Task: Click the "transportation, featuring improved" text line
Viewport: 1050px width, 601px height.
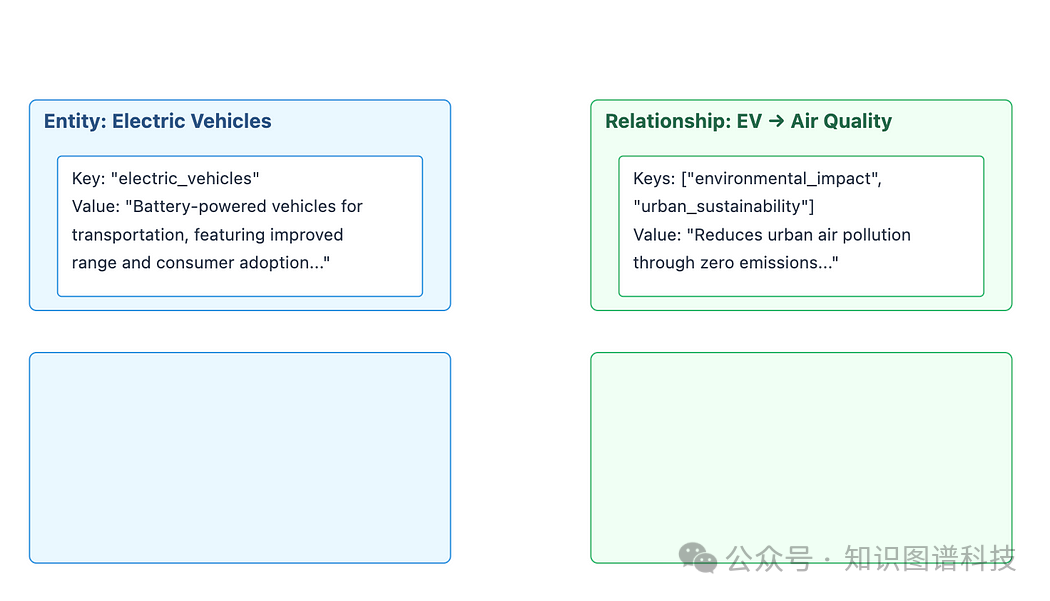Action: click(x=207, y=235)
